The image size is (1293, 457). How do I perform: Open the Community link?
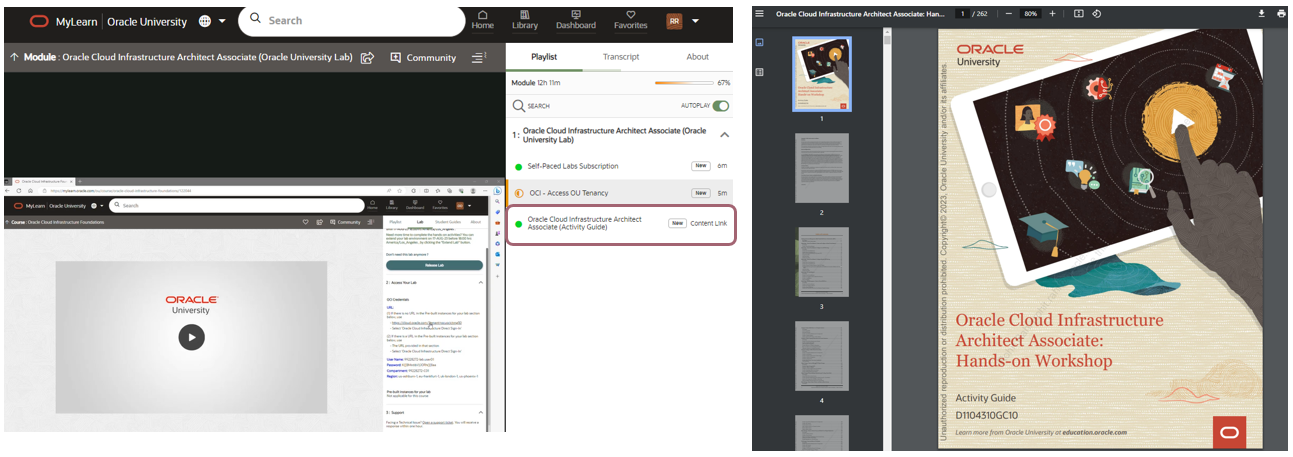[423, 57]
